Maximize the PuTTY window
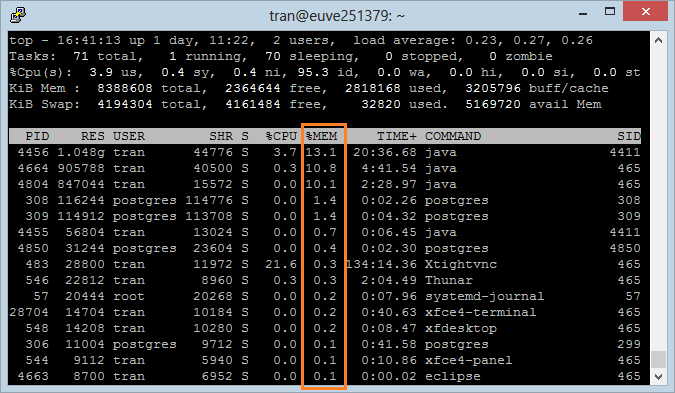This screenshot has height=393, width=675. coord(610,12)
